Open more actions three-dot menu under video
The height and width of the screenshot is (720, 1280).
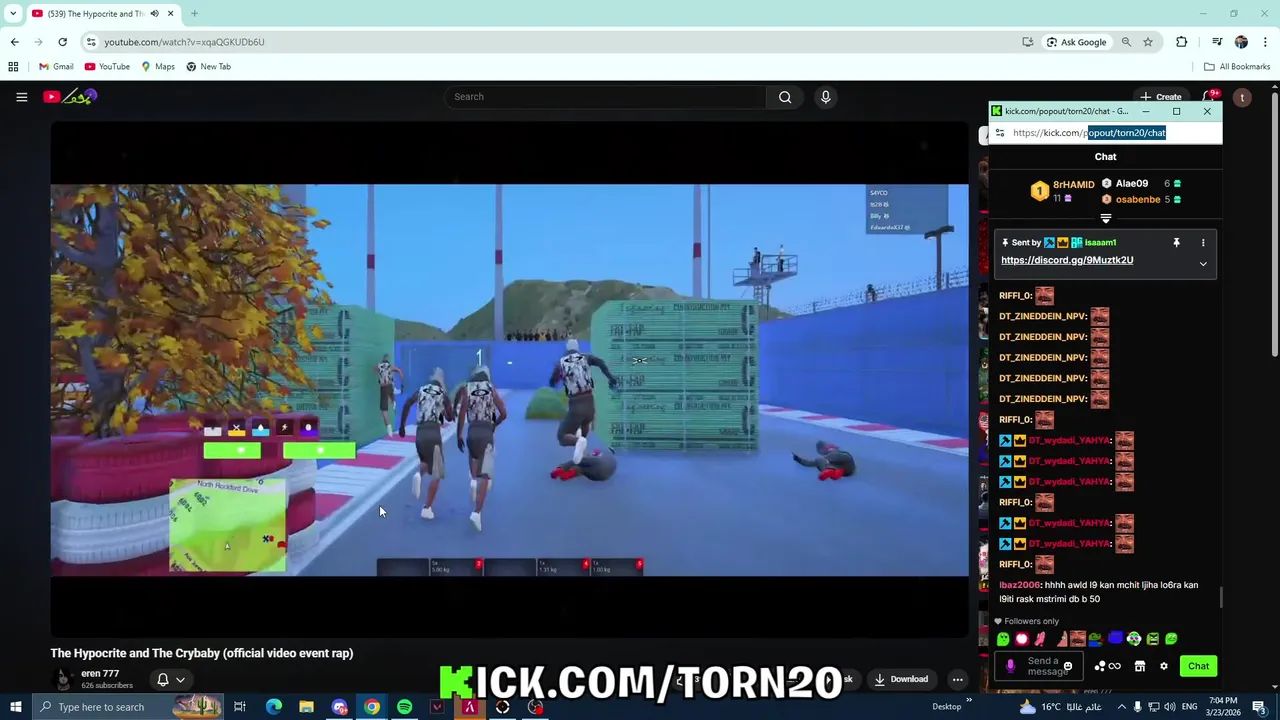957,680
